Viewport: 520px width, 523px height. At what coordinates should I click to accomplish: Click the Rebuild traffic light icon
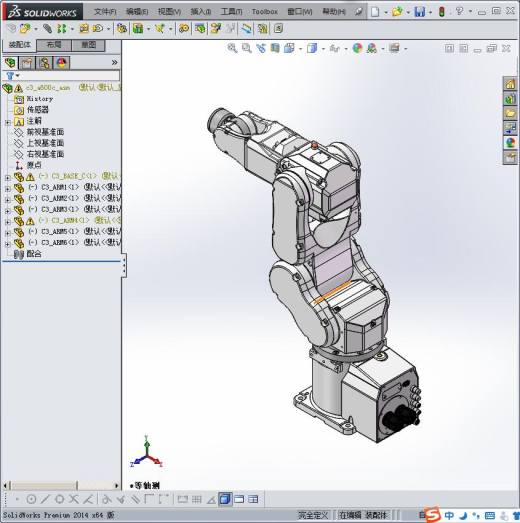point(442,12)
